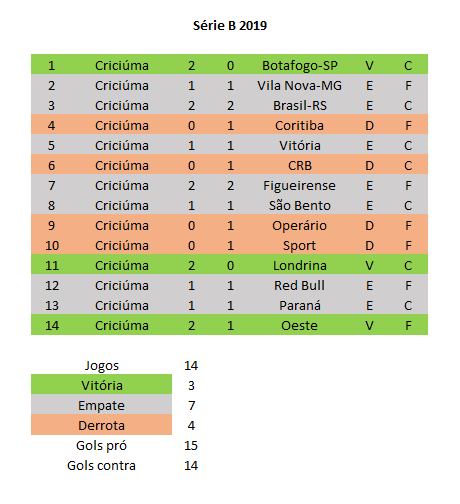Click the Figueirense cell

[x=299, y=186]
